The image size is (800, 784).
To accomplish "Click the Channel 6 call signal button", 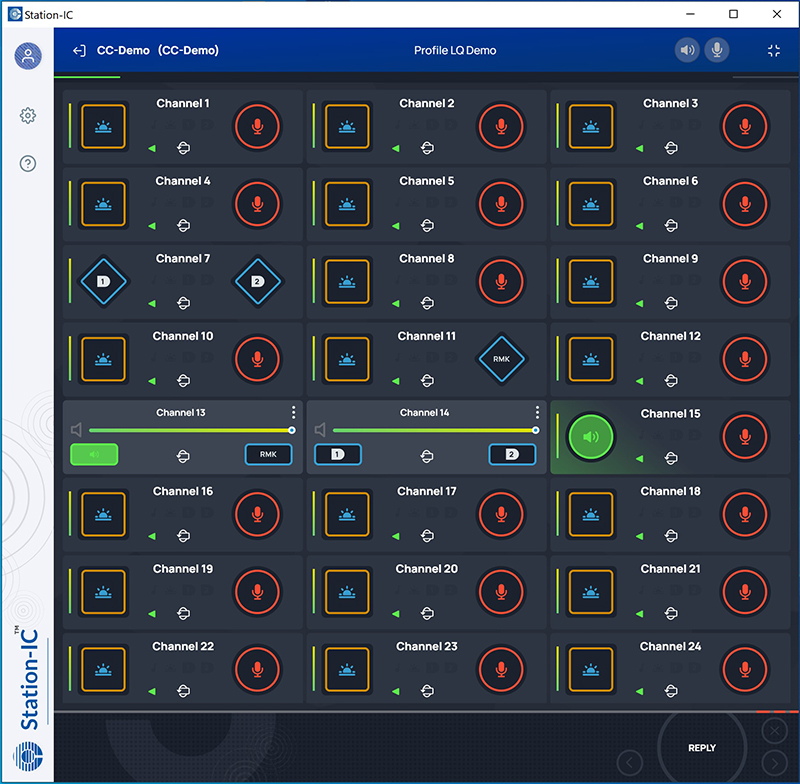I will pos(591,204).
